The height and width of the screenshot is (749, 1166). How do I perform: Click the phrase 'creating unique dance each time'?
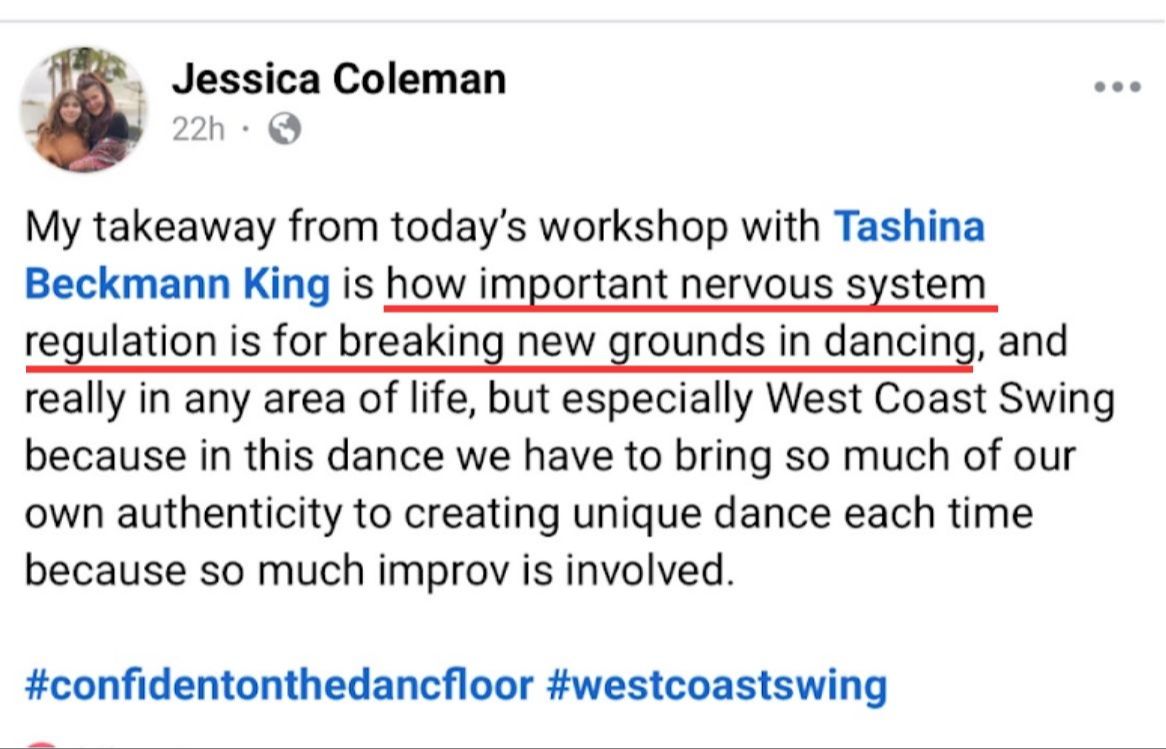718,514
